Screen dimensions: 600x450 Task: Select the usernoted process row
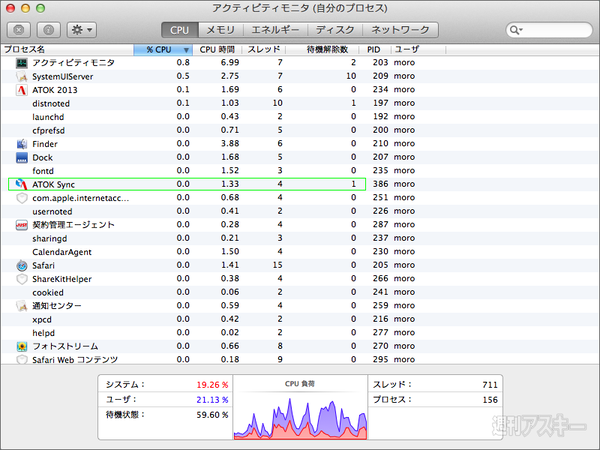300,211
